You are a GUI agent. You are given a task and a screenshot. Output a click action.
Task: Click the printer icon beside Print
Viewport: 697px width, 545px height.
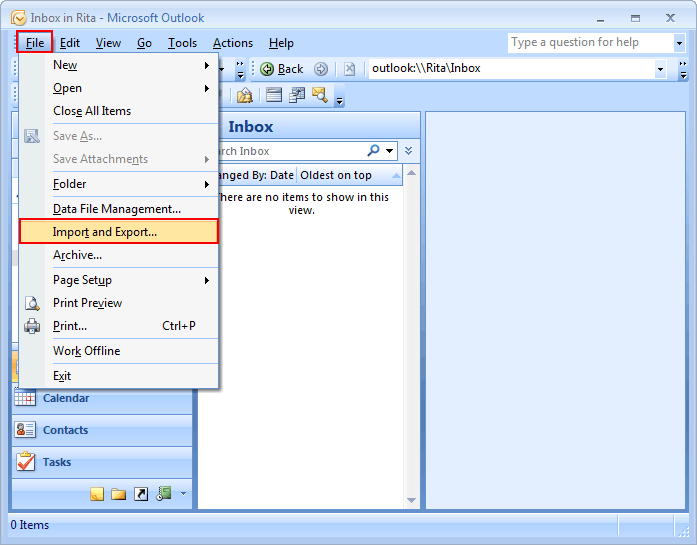32,326
